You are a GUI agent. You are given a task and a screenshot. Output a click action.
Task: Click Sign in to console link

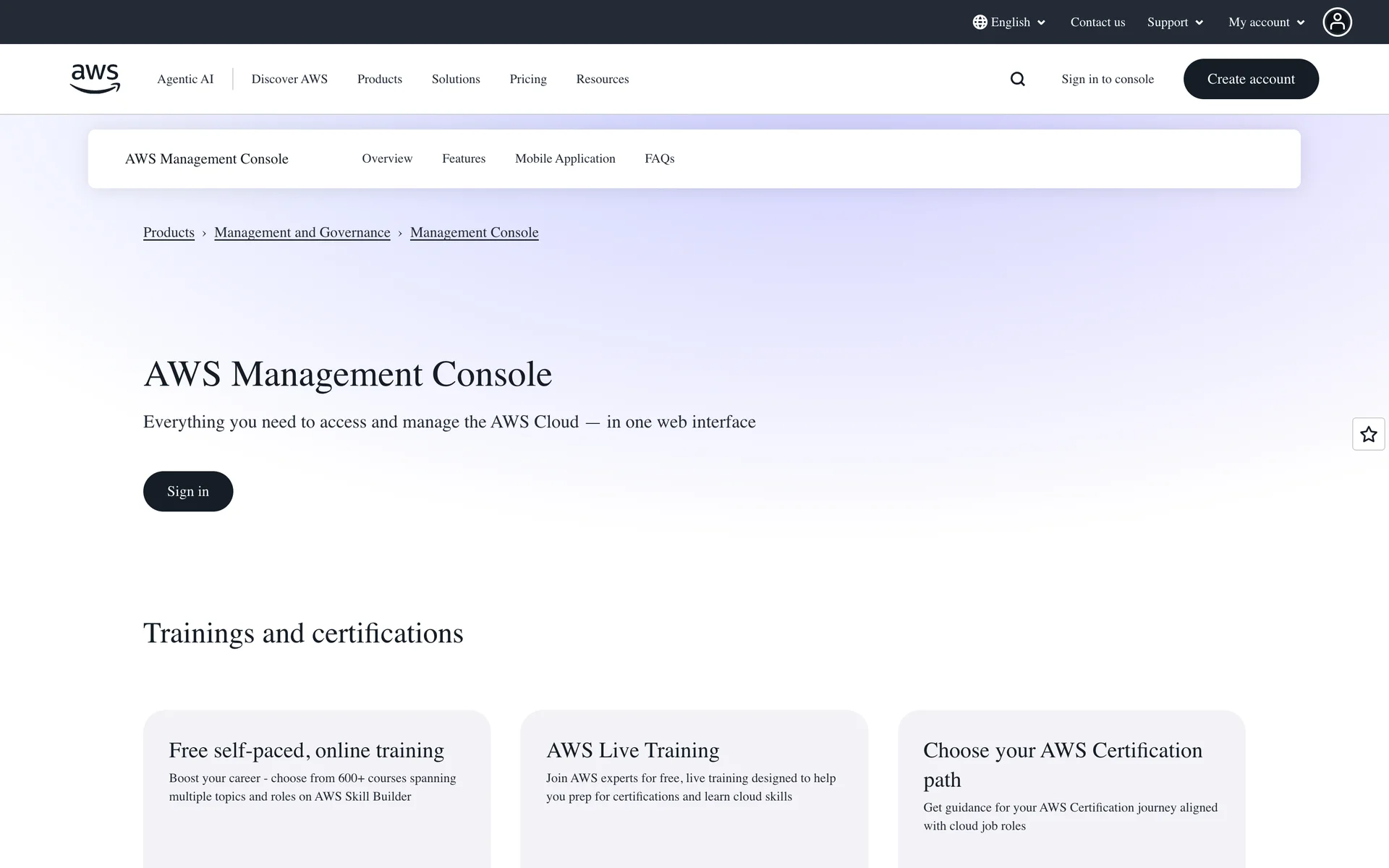point(1107,79)
